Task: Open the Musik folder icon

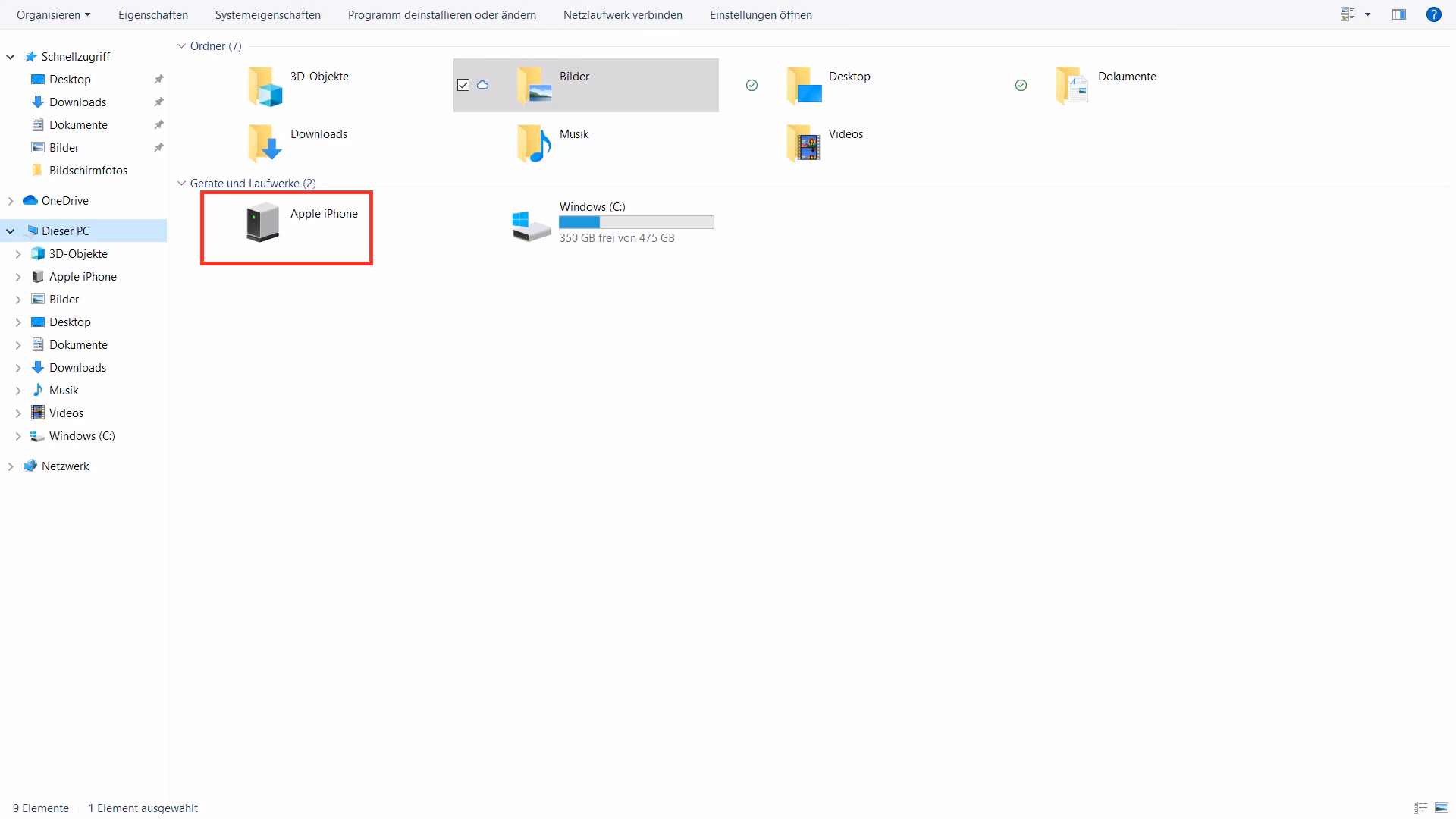Action: pyautogui.click(x=534, y=143)
